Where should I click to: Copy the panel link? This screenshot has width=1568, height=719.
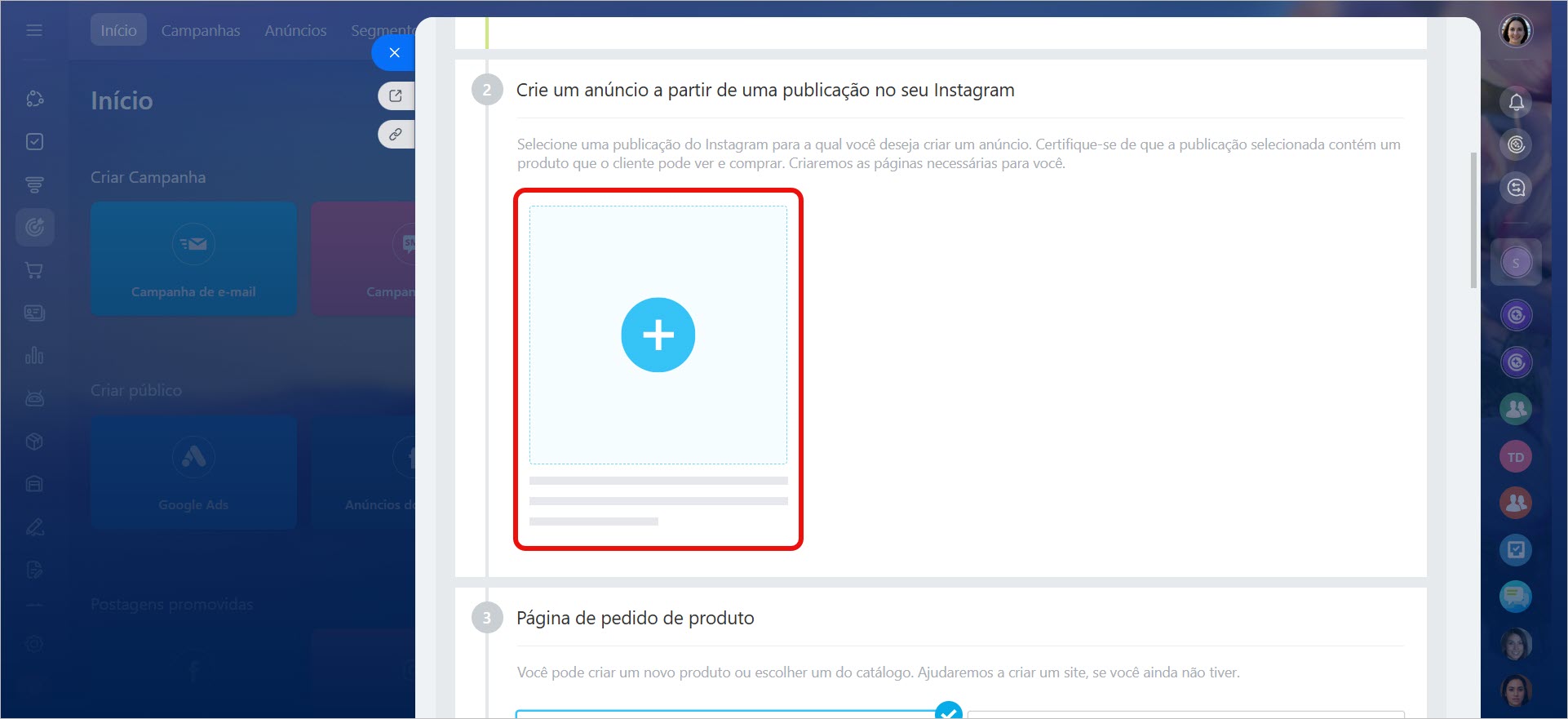(396, 135)
